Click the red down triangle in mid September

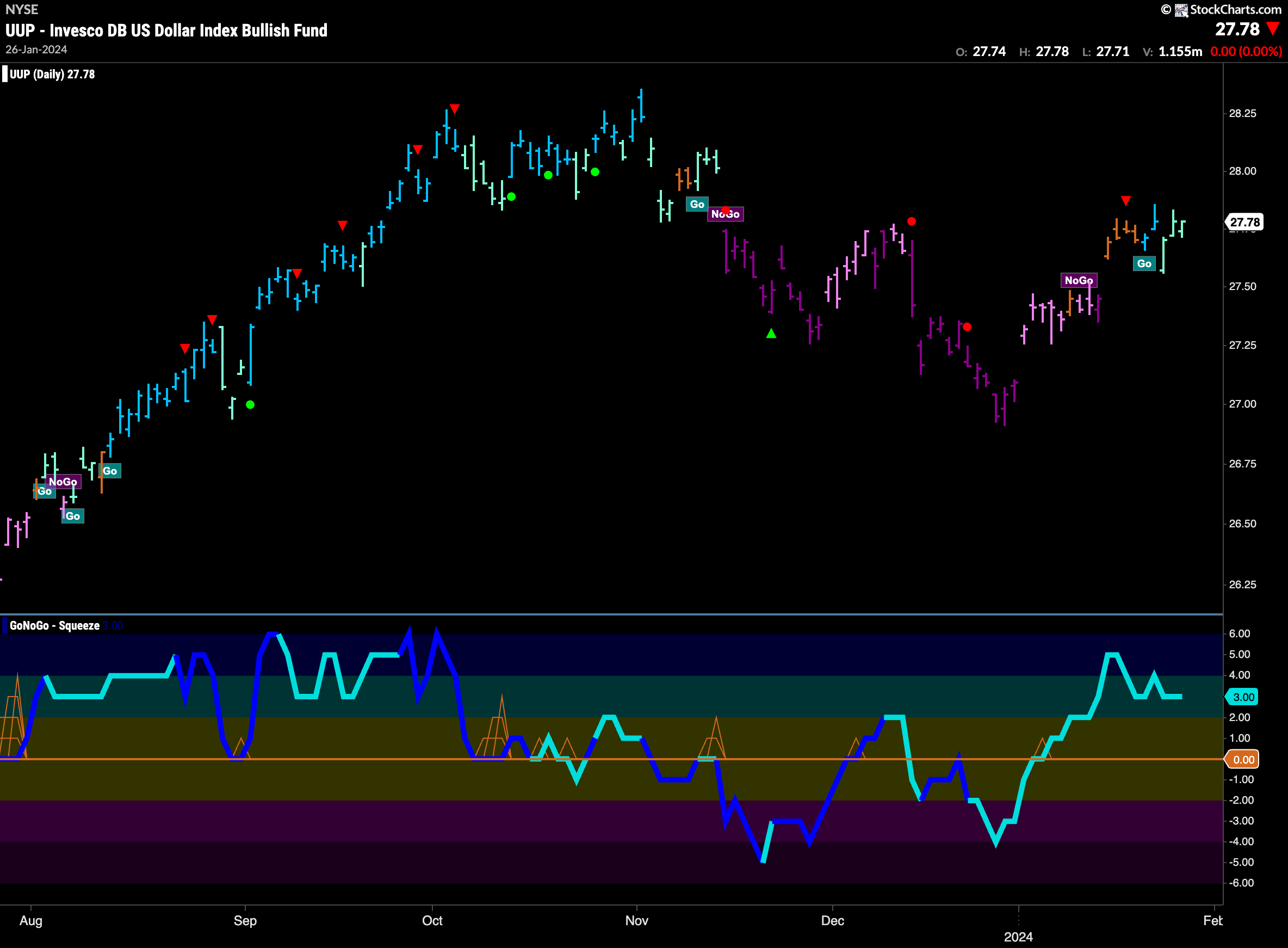(x=342, y=225)
